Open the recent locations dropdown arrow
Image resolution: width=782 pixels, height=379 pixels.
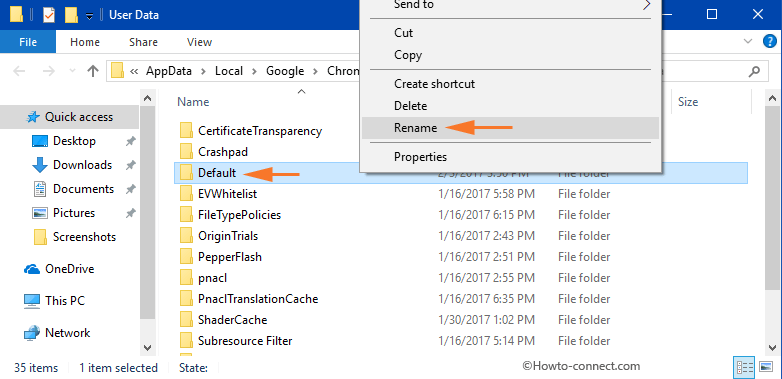pos(73,71)
